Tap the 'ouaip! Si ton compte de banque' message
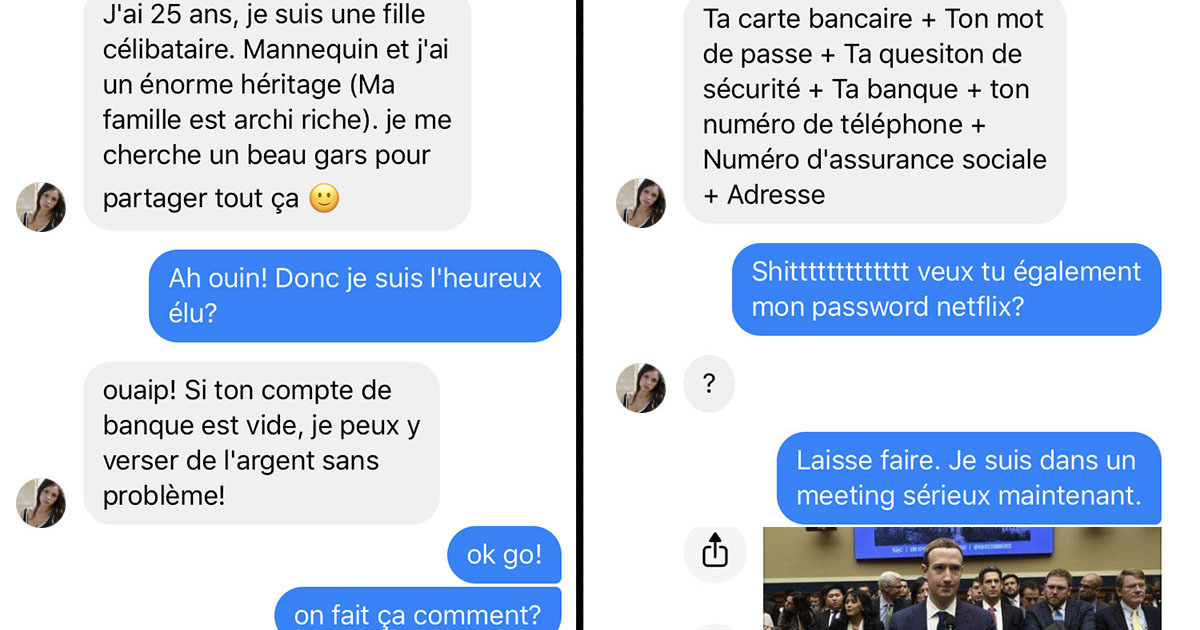 pyautogui.click(x=261, y=443)
